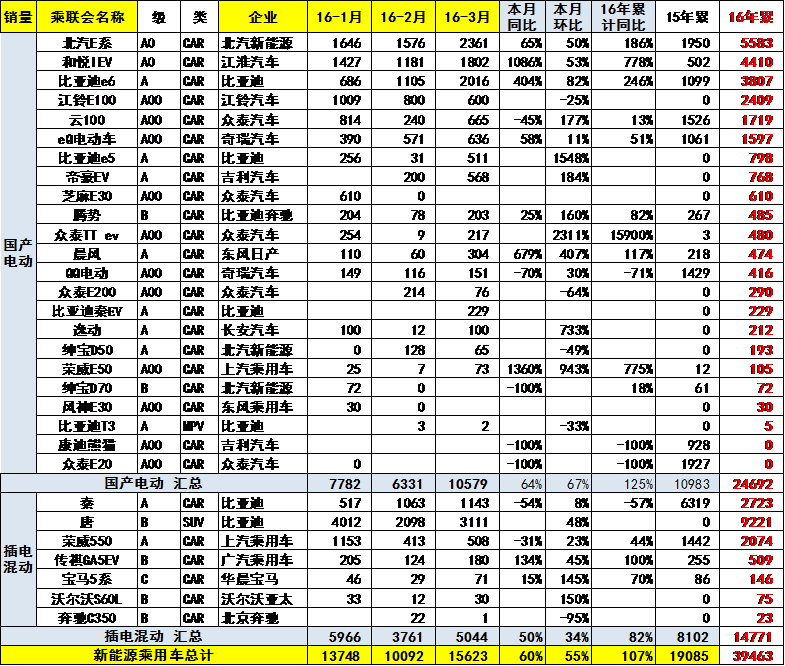Click the 康迪熊猫 model name cell
Screen dimensions: 785x666
(87, 445)
